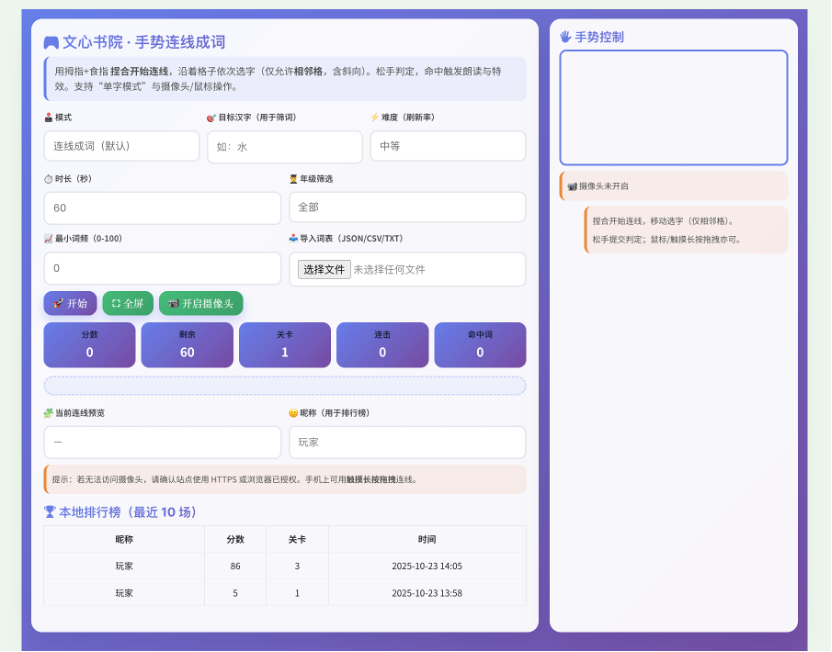Click 未选择任何文件 text
The image size is (832, 652).
coord(389,270)
